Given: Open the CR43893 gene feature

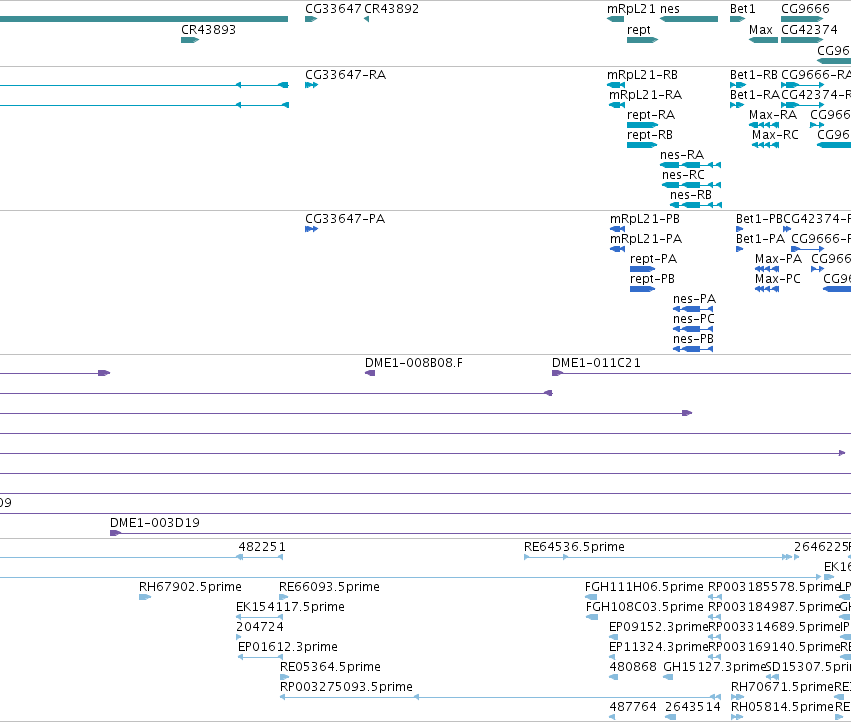Looking at the screenshot, I should 190,40.
